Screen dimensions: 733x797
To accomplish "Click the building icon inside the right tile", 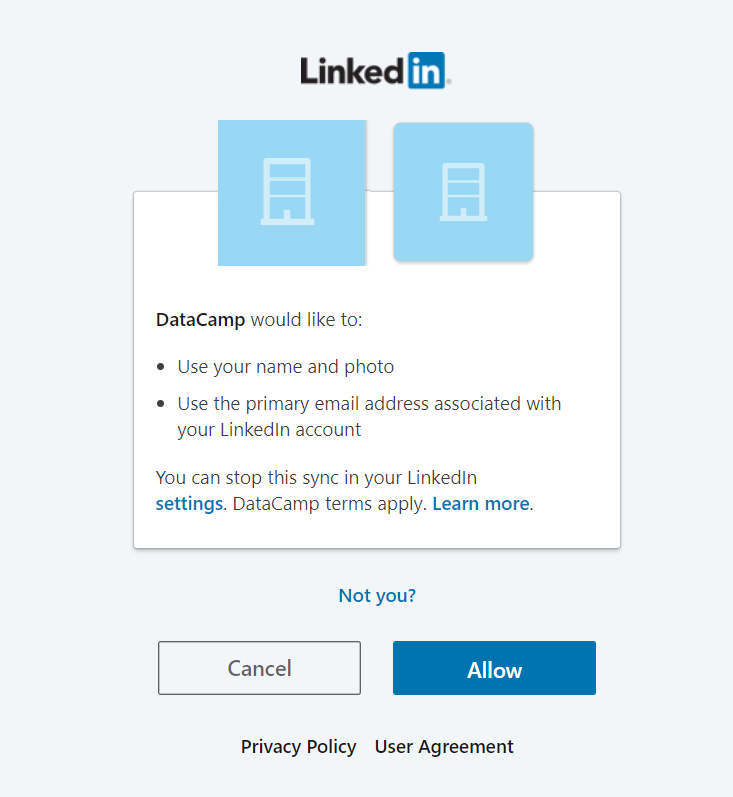I will 463,192.
